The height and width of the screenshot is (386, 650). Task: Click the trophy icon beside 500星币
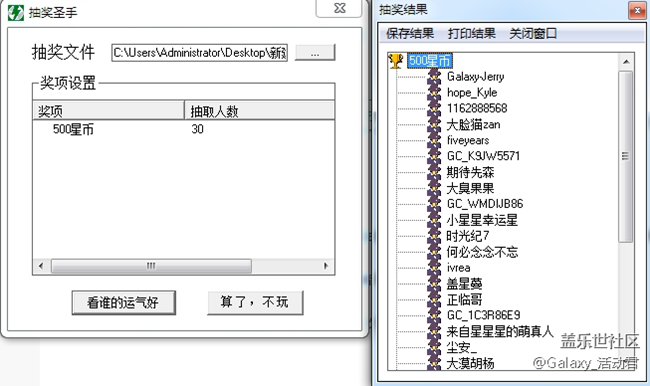coord(396,61)
